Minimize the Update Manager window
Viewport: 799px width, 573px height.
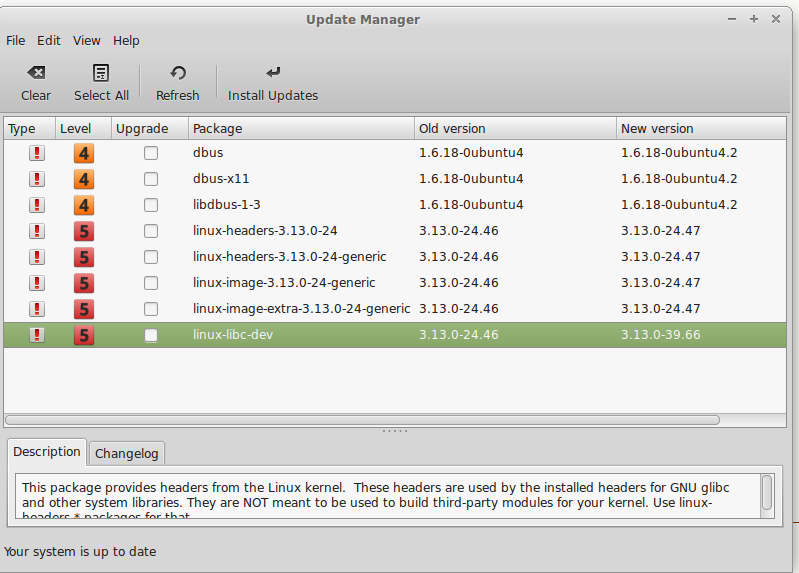[732, 19]
